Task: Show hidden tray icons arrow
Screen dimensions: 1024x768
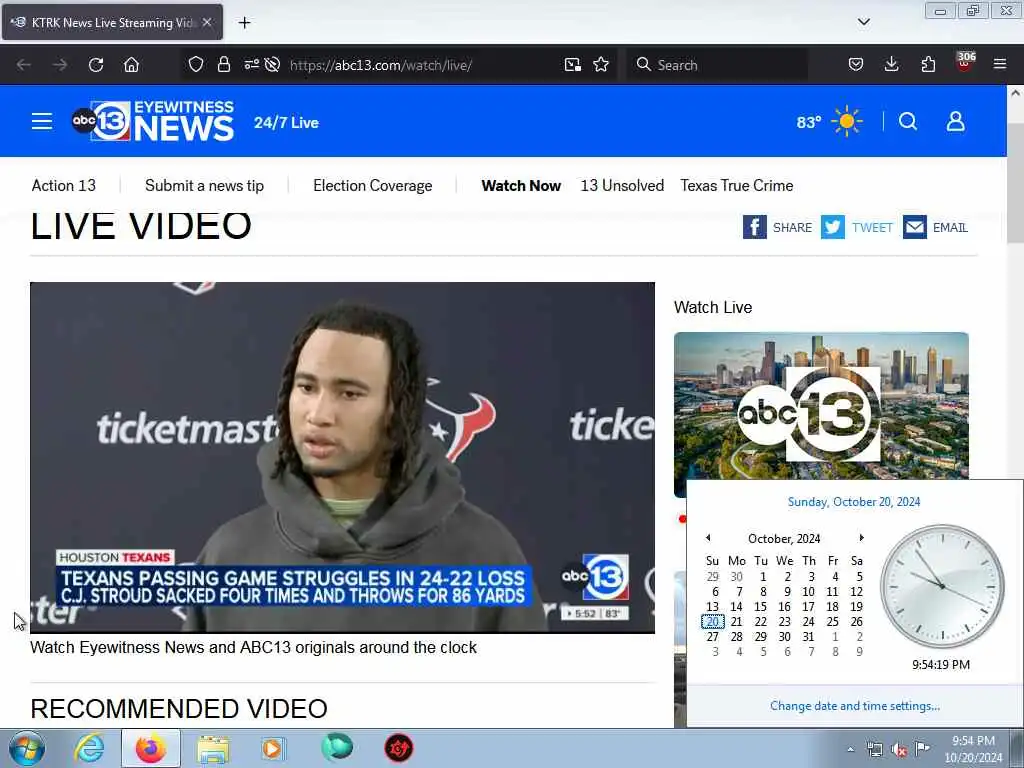Action: point(850,749)
